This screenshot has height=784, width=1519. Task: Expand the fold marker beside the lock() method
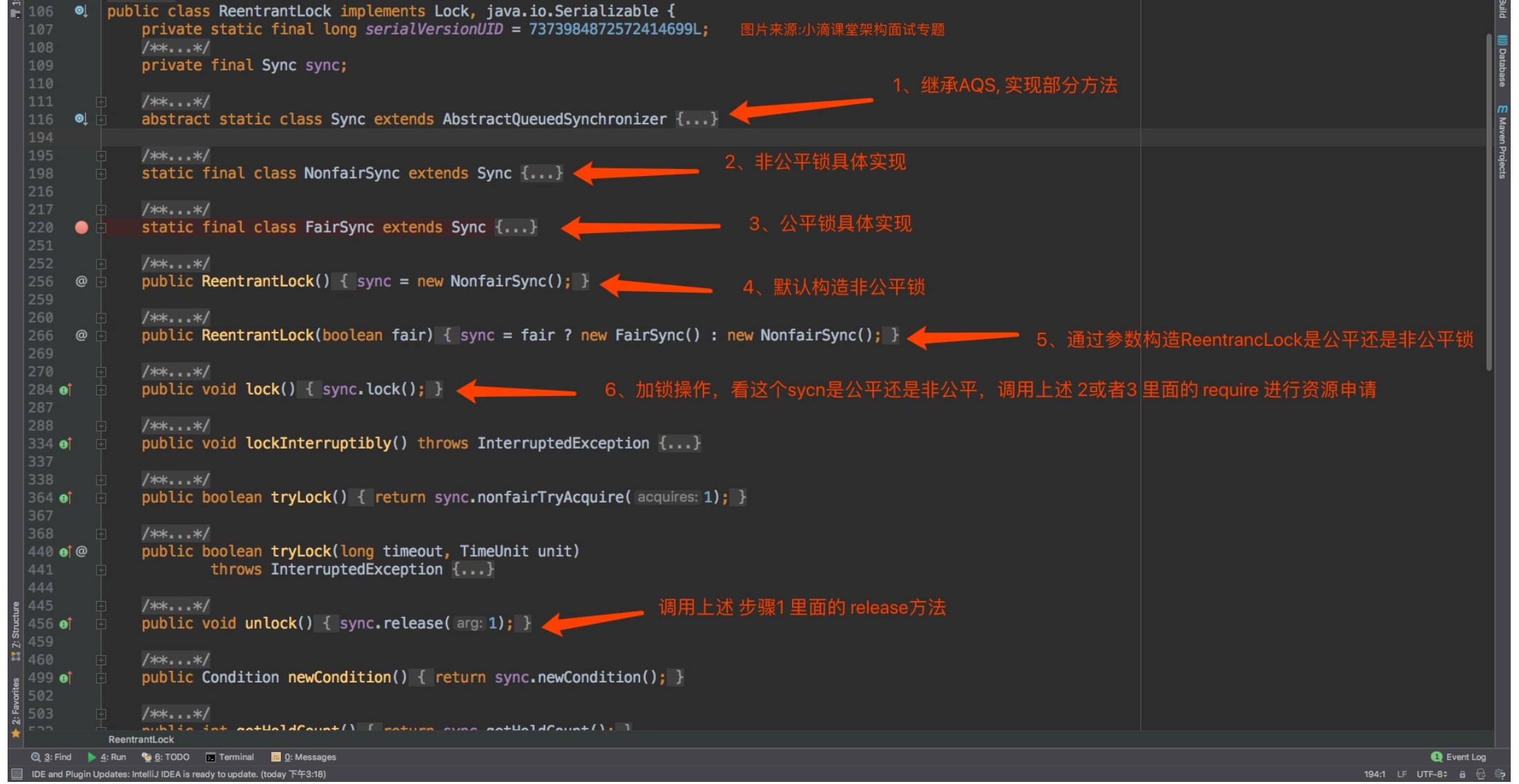[101, 389]
